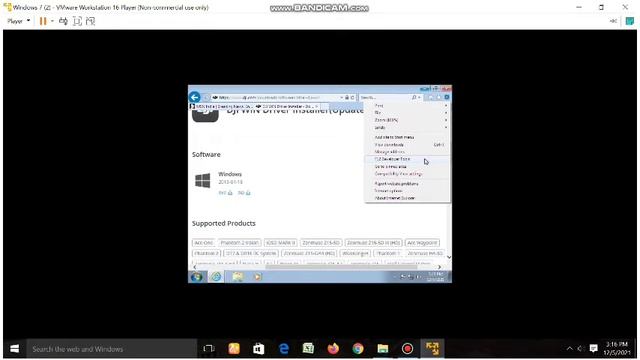Image resolution: width=640 pixels, height=360 pixels.
Task: Expand the pause button dropdown arrow
Action: click(52, 21)
